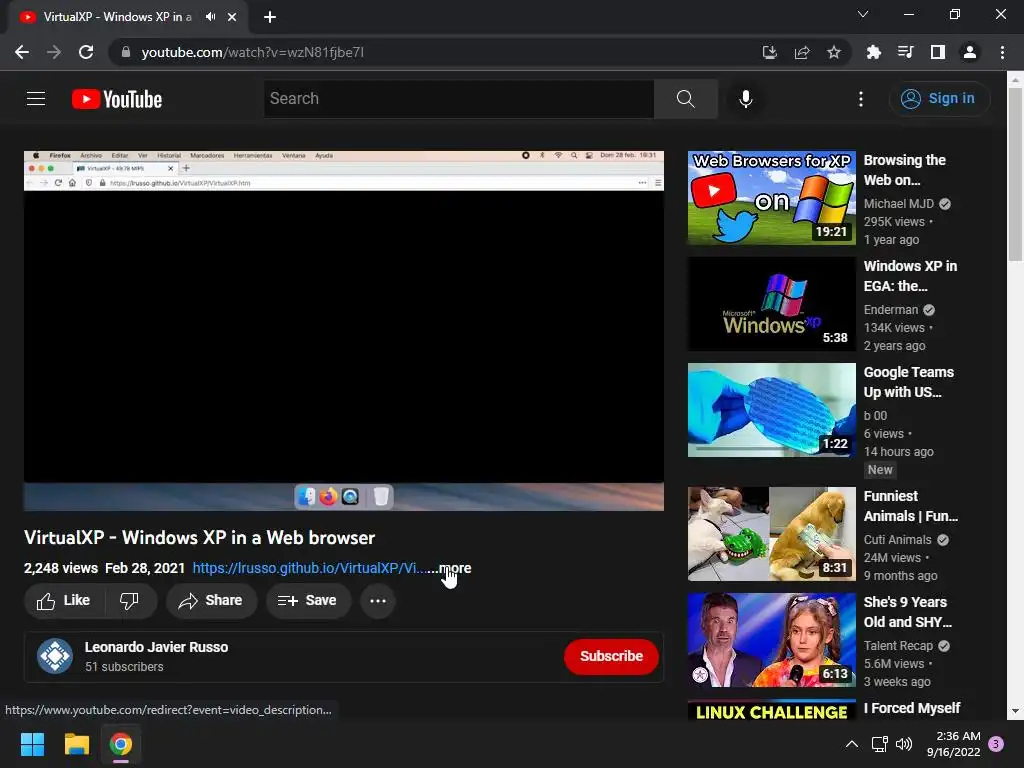Expand description with ...more

(451, 568)
